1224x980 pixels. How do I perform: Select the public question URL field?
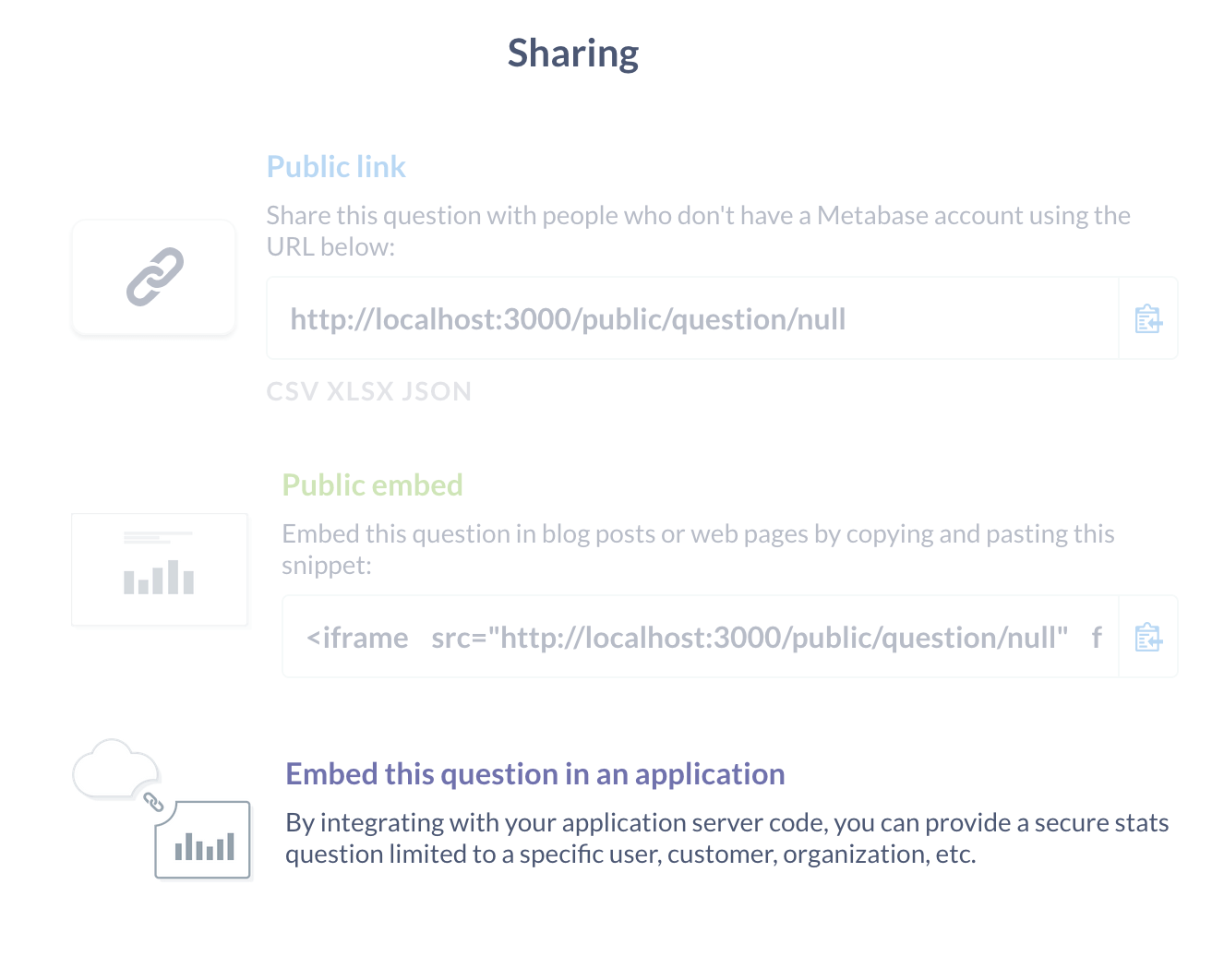pos(692,318)
